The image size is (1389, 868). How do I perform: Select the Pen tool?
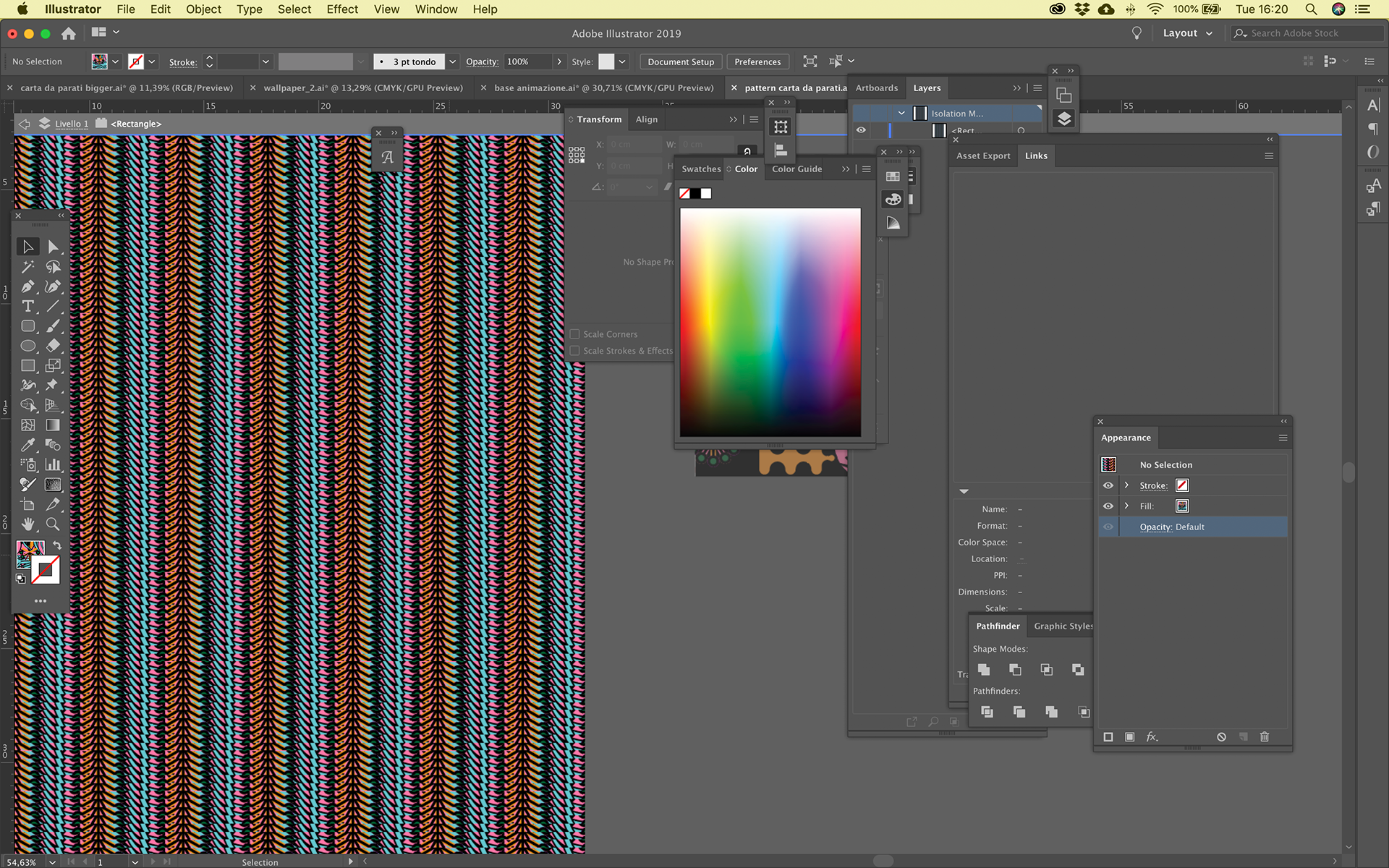pos(27,287)
